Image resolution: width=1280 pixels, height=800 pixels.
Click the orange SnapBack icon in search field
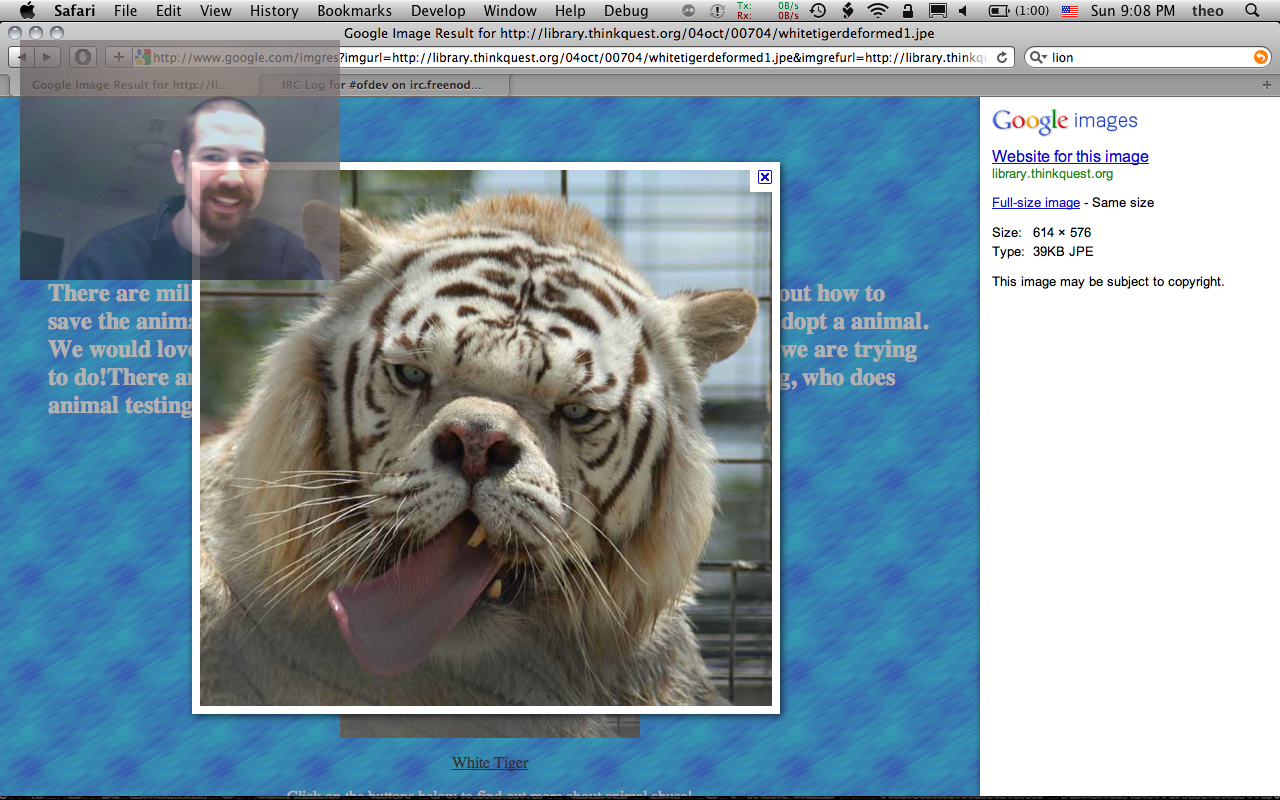[1260, 58]
